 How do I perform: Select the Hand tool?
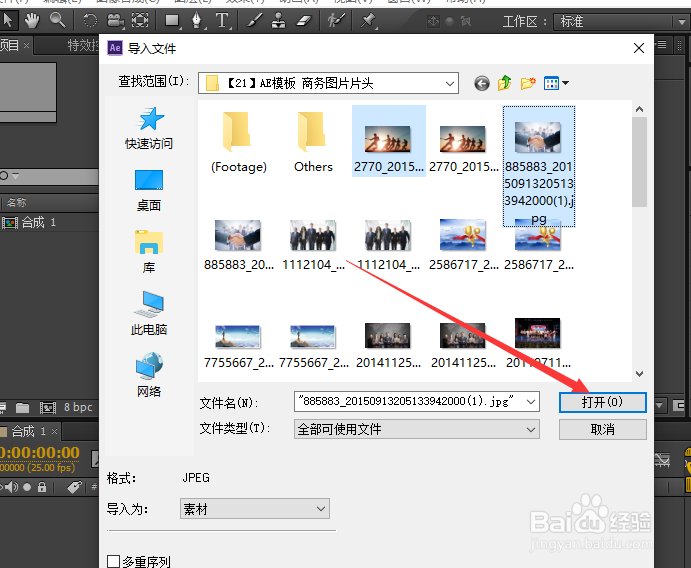point(32,20)
